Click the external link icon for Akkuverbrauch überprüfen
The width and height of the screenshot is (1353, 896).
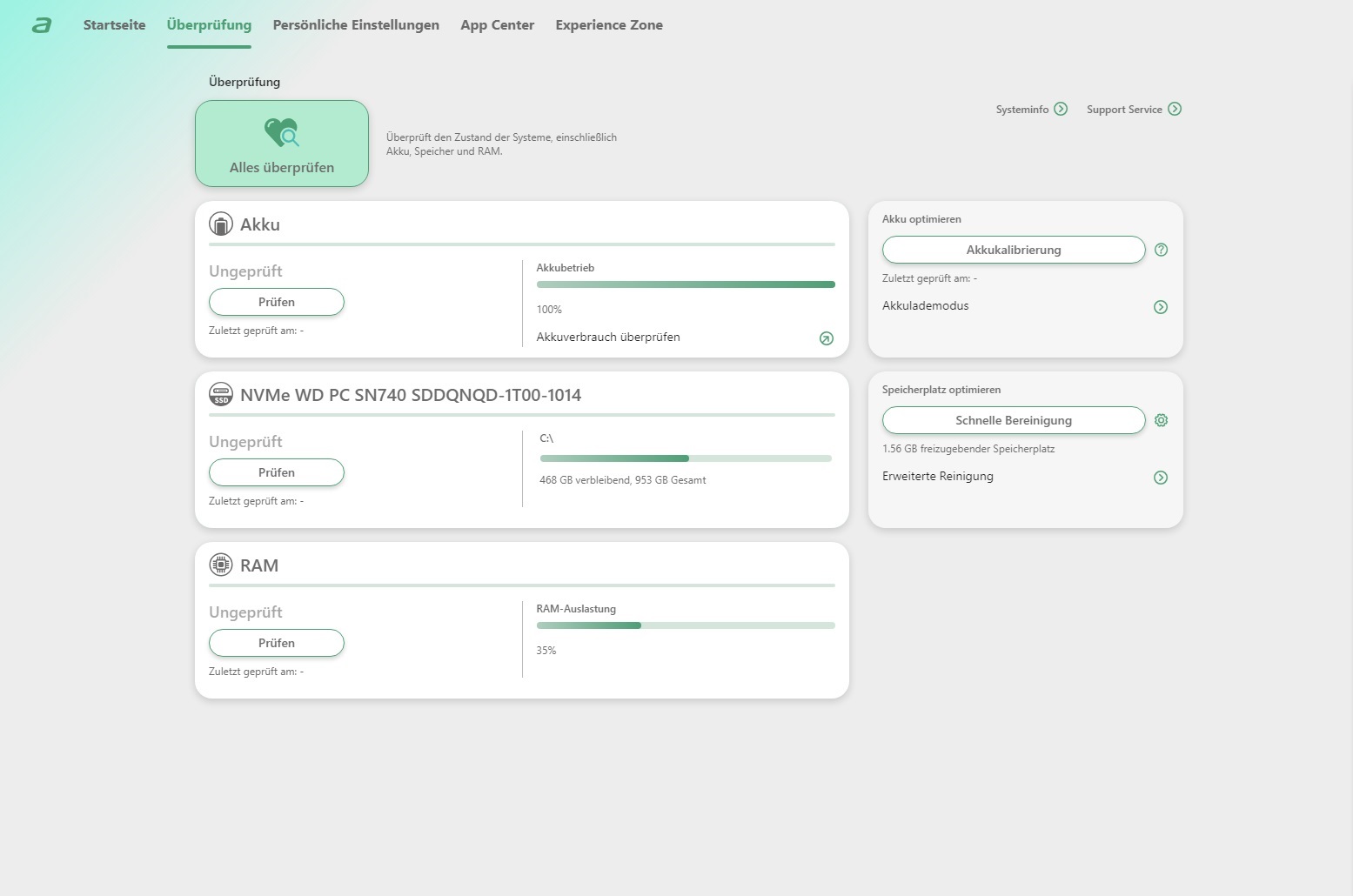point(827,338)
